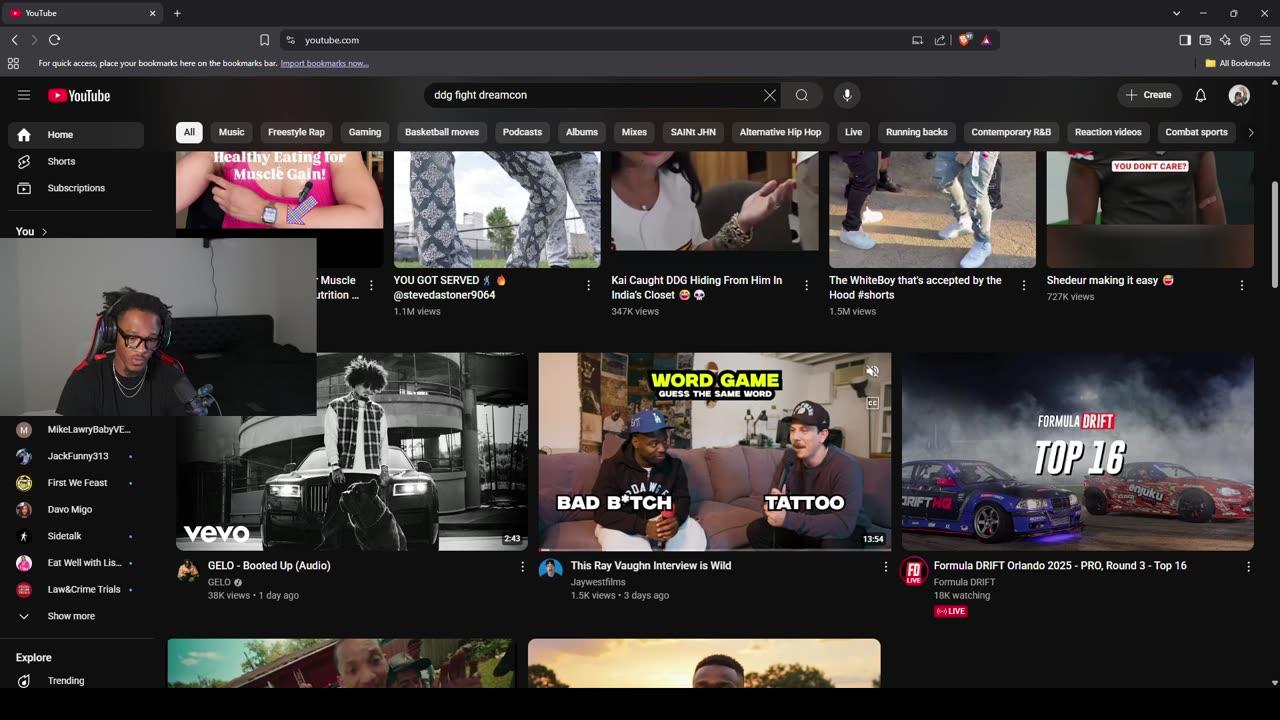
Task: Open the Brave wallet icon
Action: [1205, 40]
